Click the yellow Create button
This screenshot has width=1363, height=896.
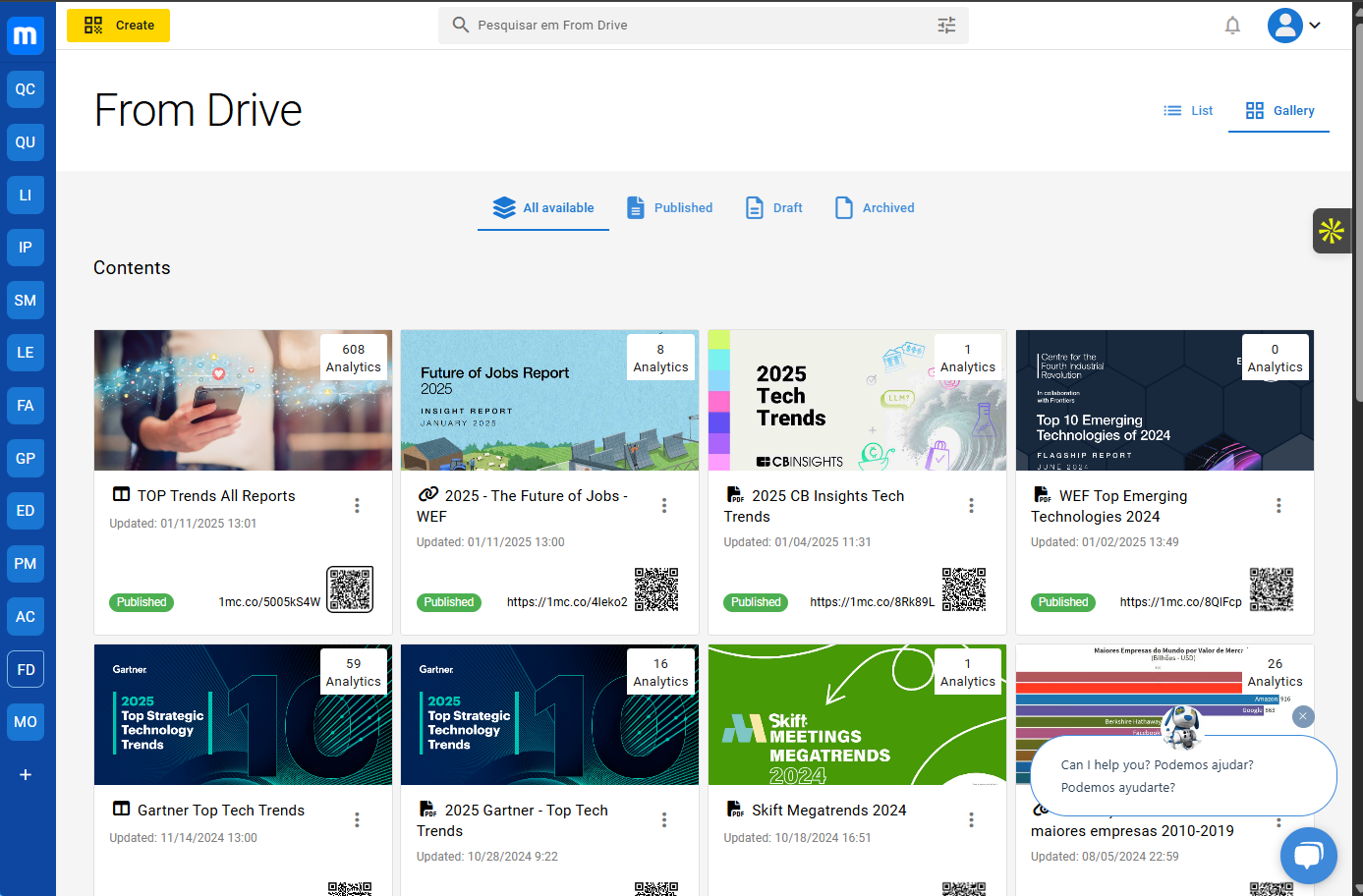[119, 26]
